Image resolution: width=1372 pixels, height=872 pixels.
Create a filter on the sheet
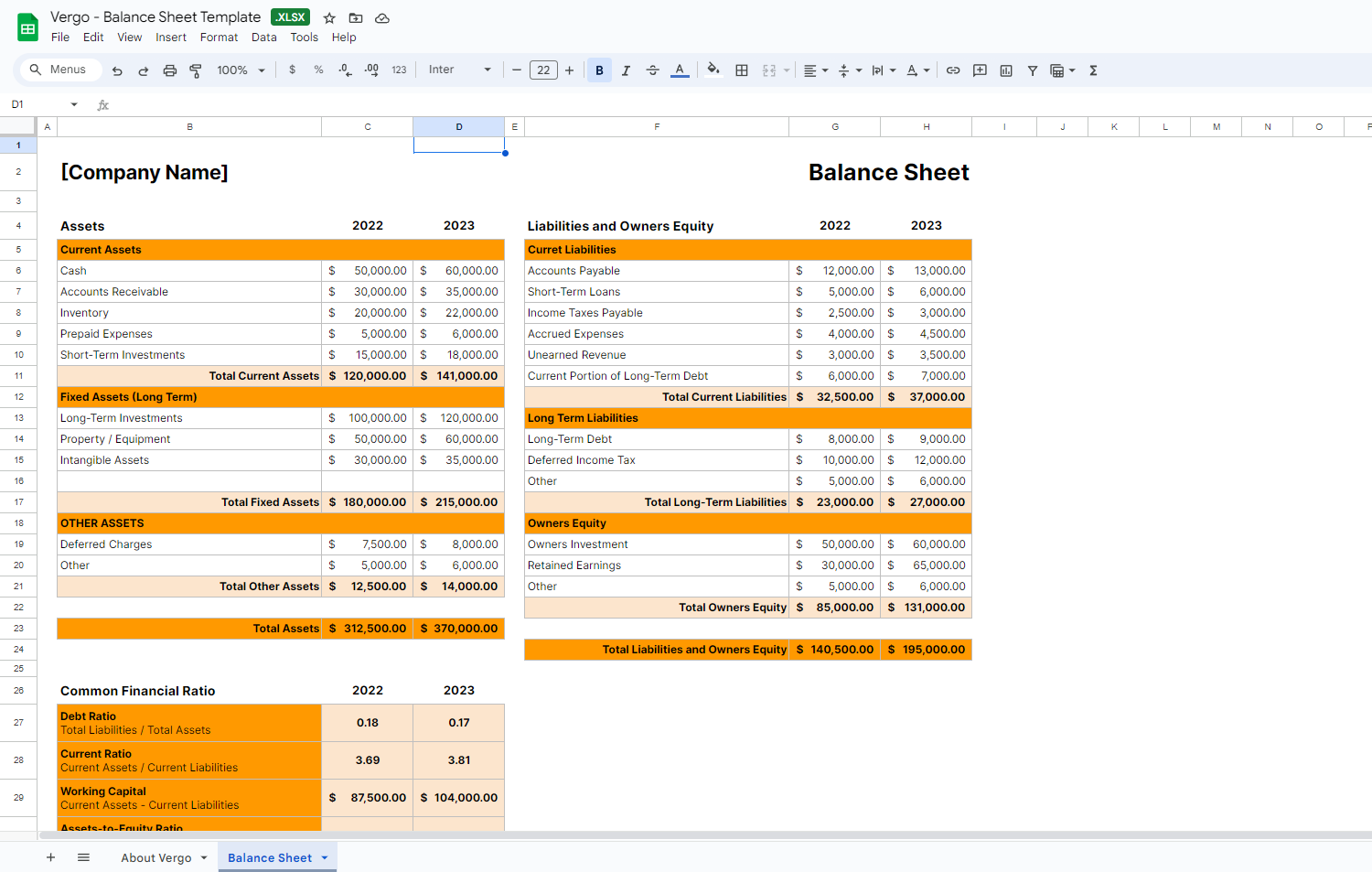[1032, 70]
